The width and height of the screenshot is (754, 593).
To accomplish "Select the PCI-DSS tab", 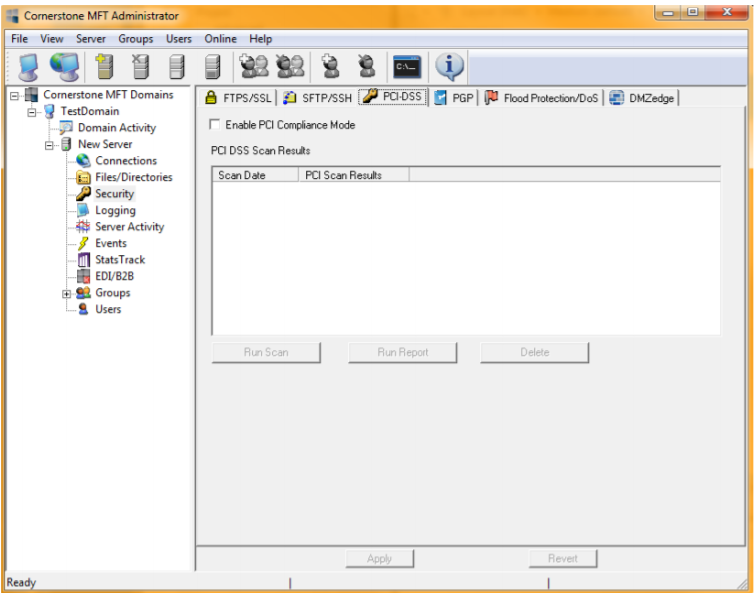I will click(x=393, y=97).
